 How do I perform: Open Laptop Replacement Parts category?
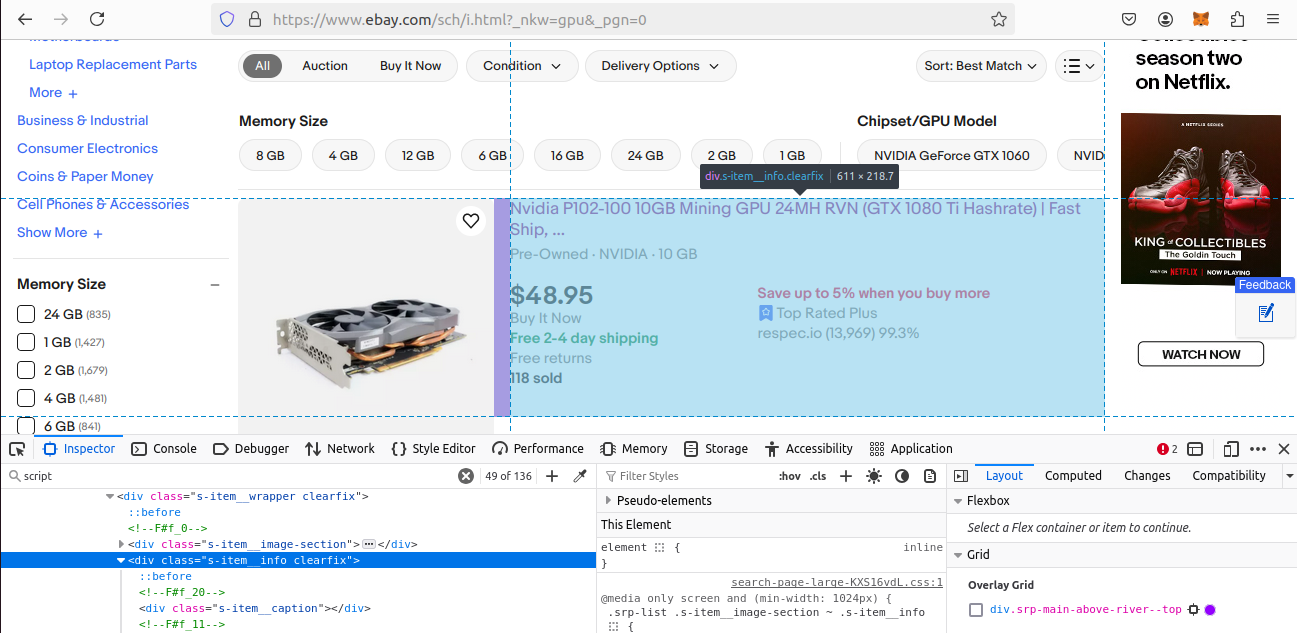pyautogui.click(x=113, y=64)
